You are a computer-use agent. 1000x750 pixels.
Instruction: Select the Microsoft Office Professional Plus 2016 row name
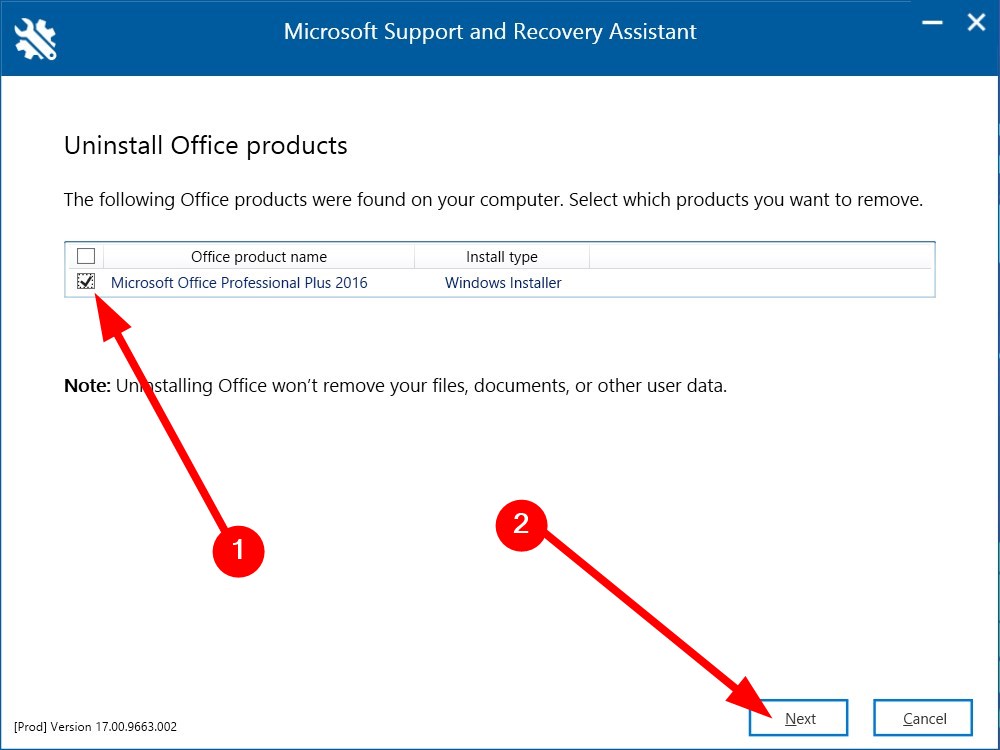click(239, 283)
